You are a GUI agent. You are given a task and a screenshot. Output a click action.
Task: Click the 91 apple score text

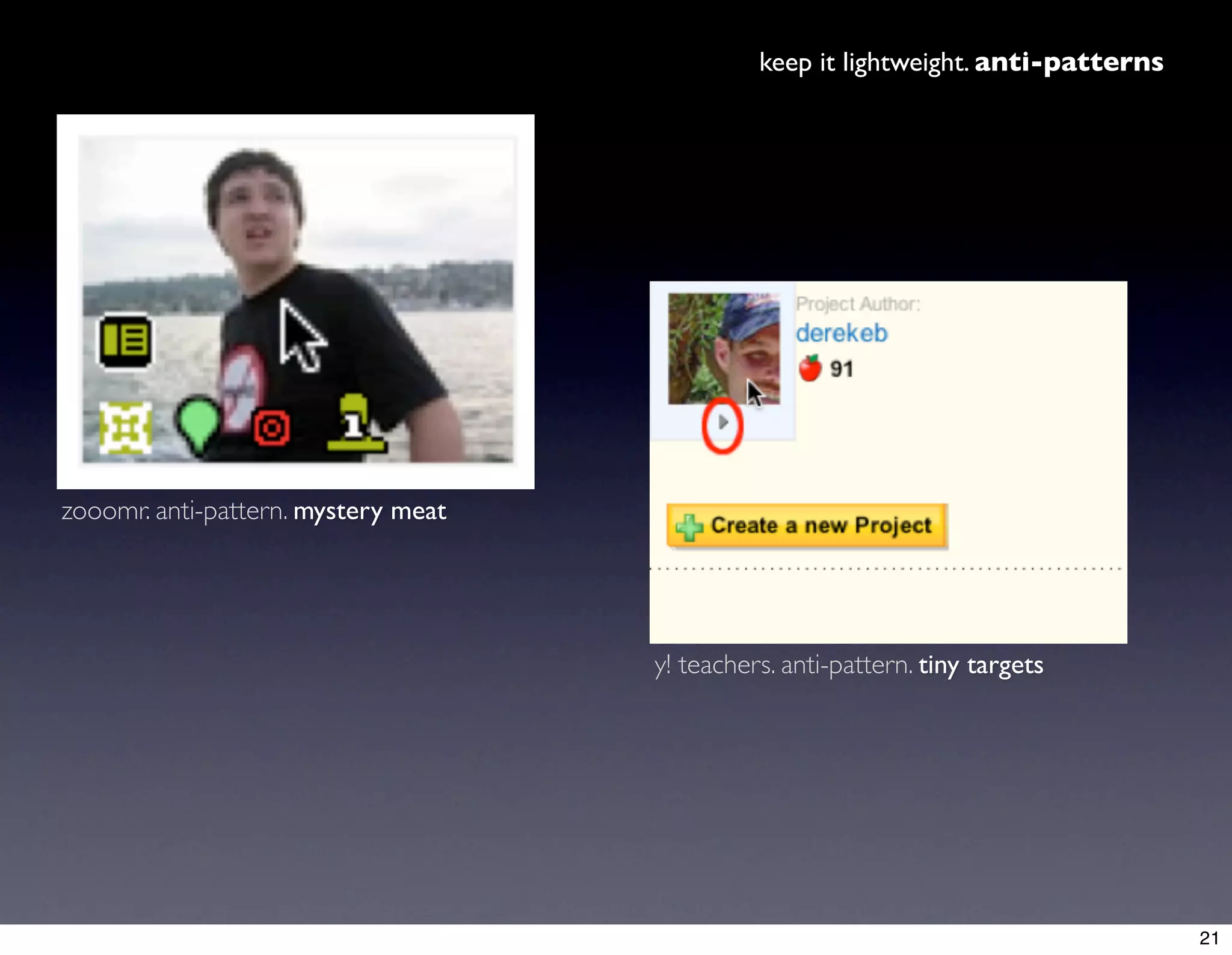click(842, 369)
